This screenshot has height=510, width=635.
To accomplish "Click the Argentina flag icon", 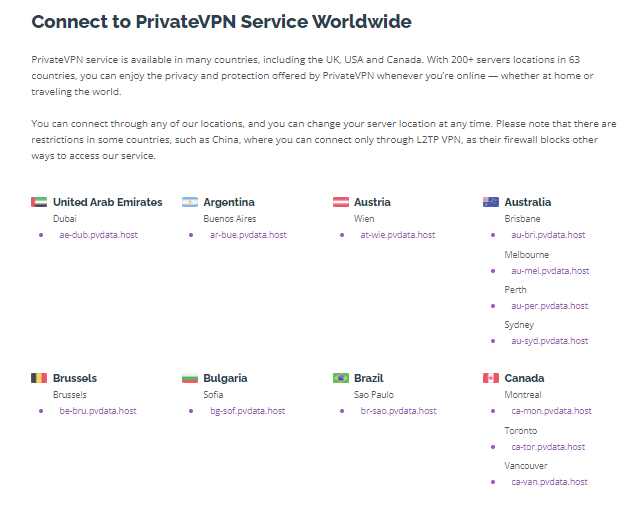I will click(190, 202).
